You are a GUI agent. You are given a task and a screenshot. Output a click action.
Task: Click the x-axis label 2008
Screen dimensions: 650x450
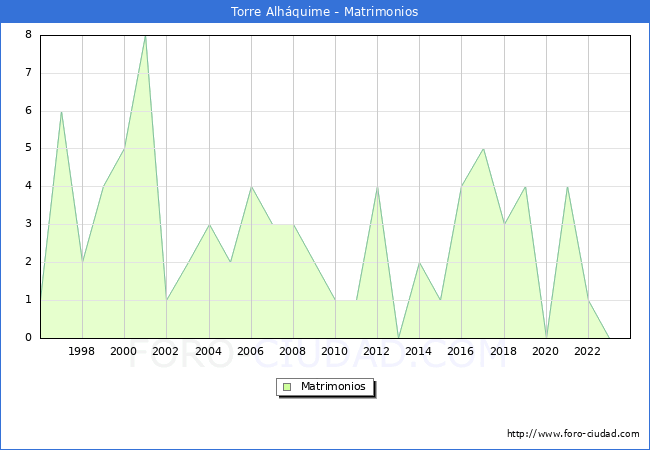pos(293,351)
